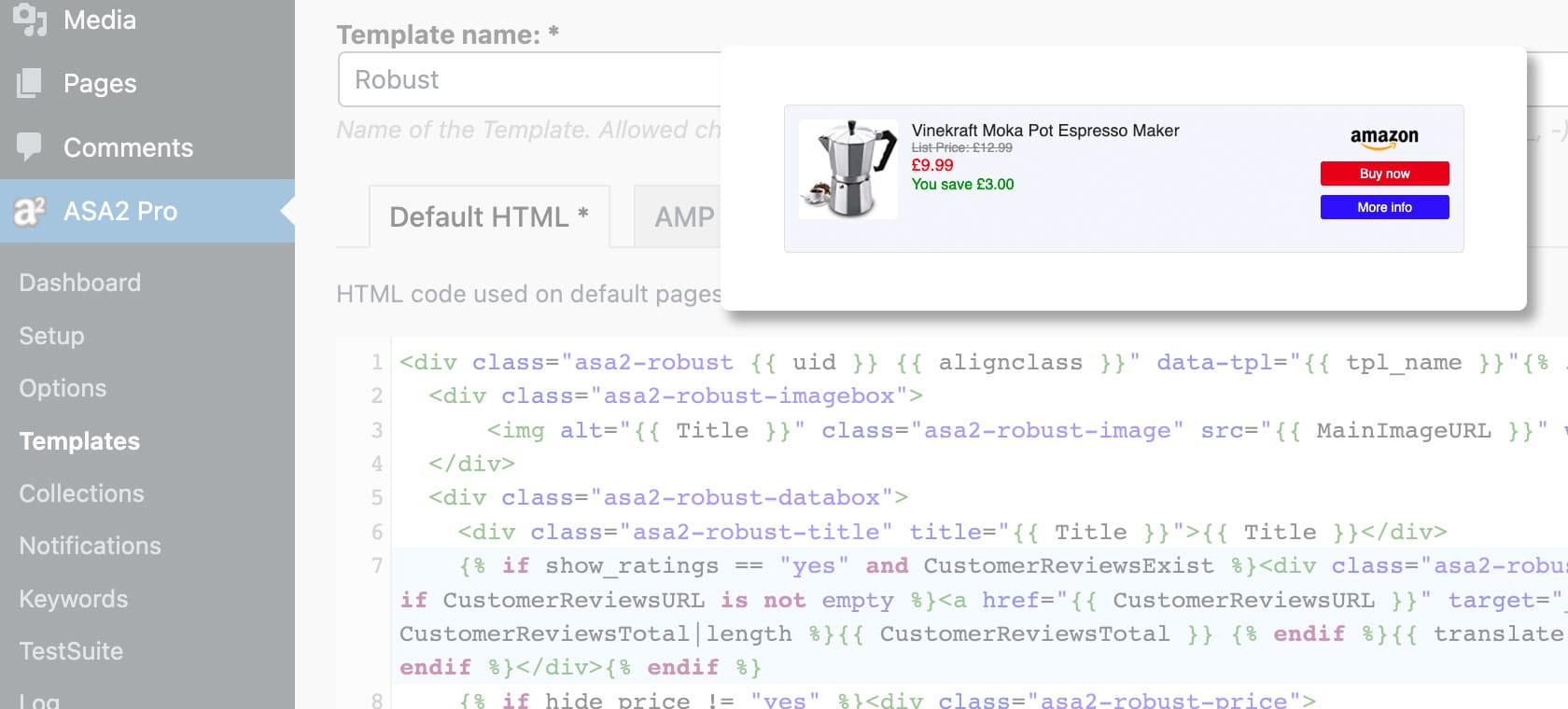Open the ASA2 Pro menu
This screenshot has height=709, width=1568.
click(147, 211)
